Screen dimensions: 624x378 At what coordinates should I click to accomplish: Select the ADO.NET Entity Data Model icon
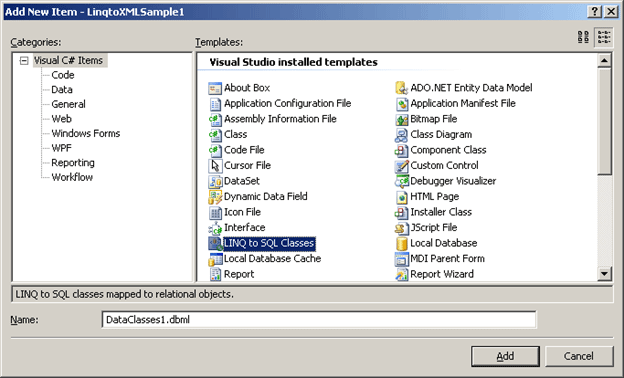tap(401, 88)
